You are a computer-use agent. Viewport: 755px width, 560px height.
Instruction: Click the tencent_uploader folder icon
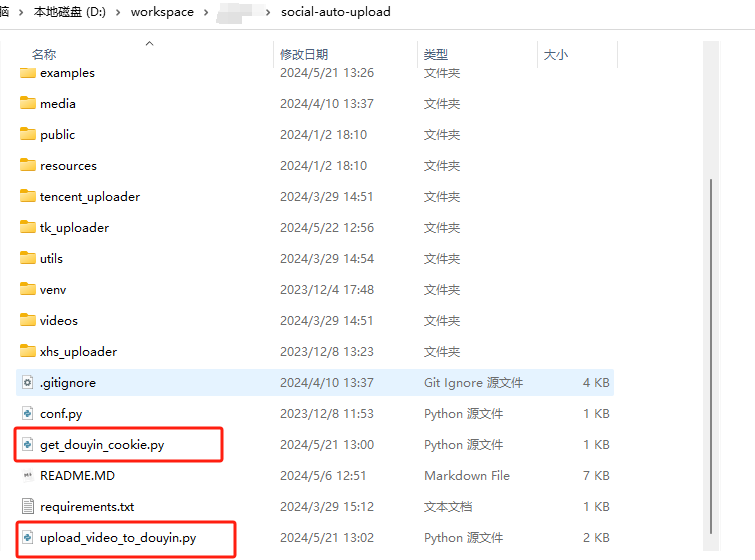[x=27, y=197]
